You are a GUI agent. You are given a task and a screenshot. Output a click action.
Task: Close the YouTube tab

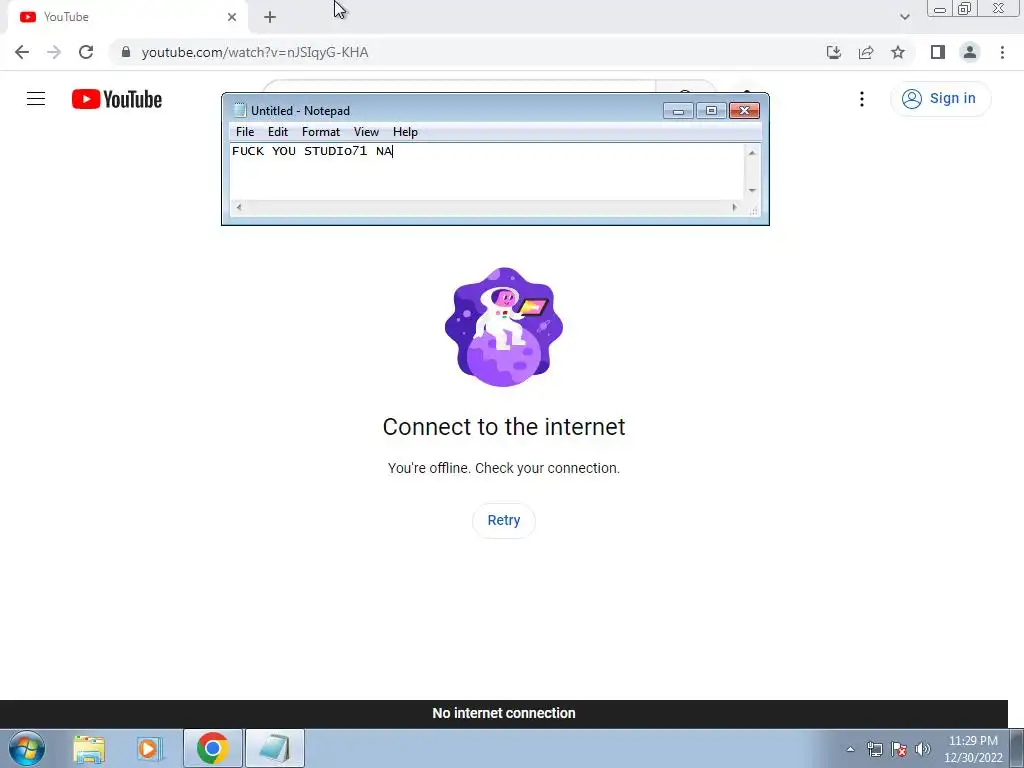[232, 17]
